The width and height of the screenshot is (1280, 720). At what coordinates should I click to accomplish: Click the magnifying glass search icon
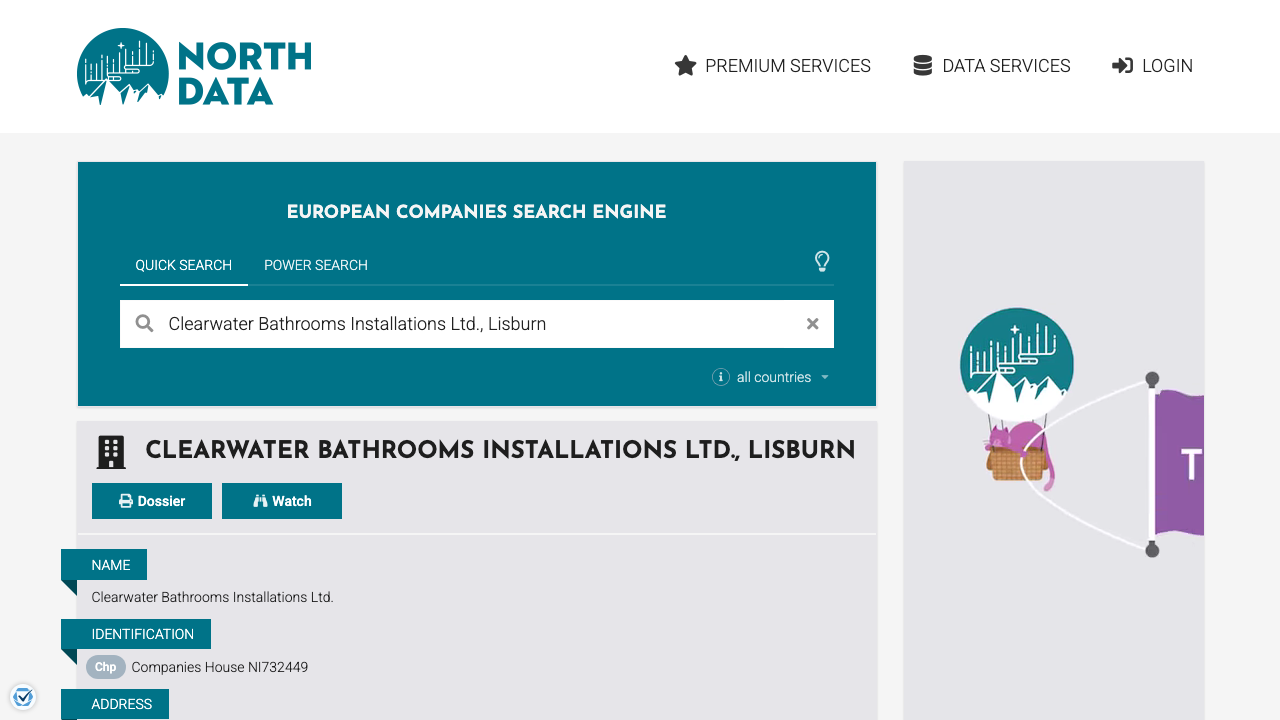(x=144, y=323)
